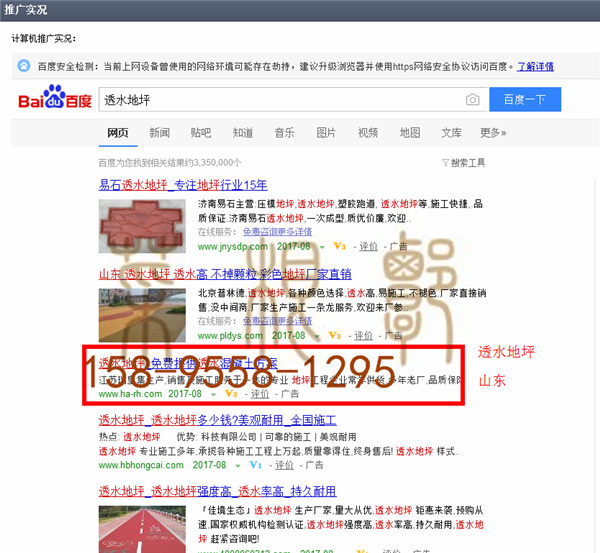Image resolution: width=600 pixels, height=553 pixels.
Task: Open result 易石透水地坪_专注地坪行业15年
Action: point(183,185)
